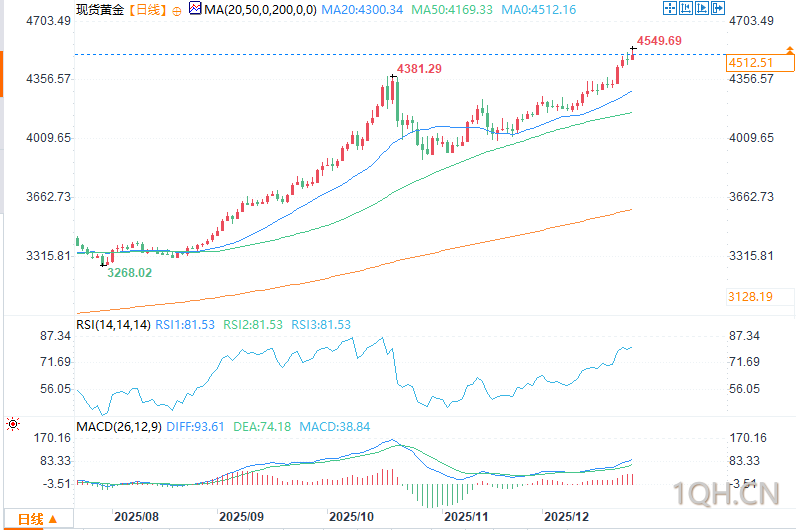Click the MA(20,50,0,200,0,0) parameters label

(x=260, y=10)
